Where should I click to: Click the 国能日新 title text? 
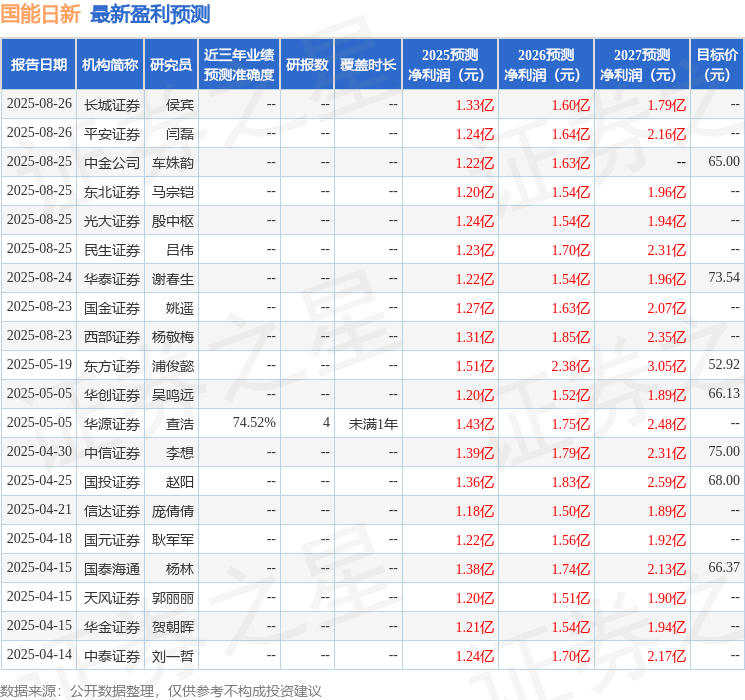coord(40,14)
